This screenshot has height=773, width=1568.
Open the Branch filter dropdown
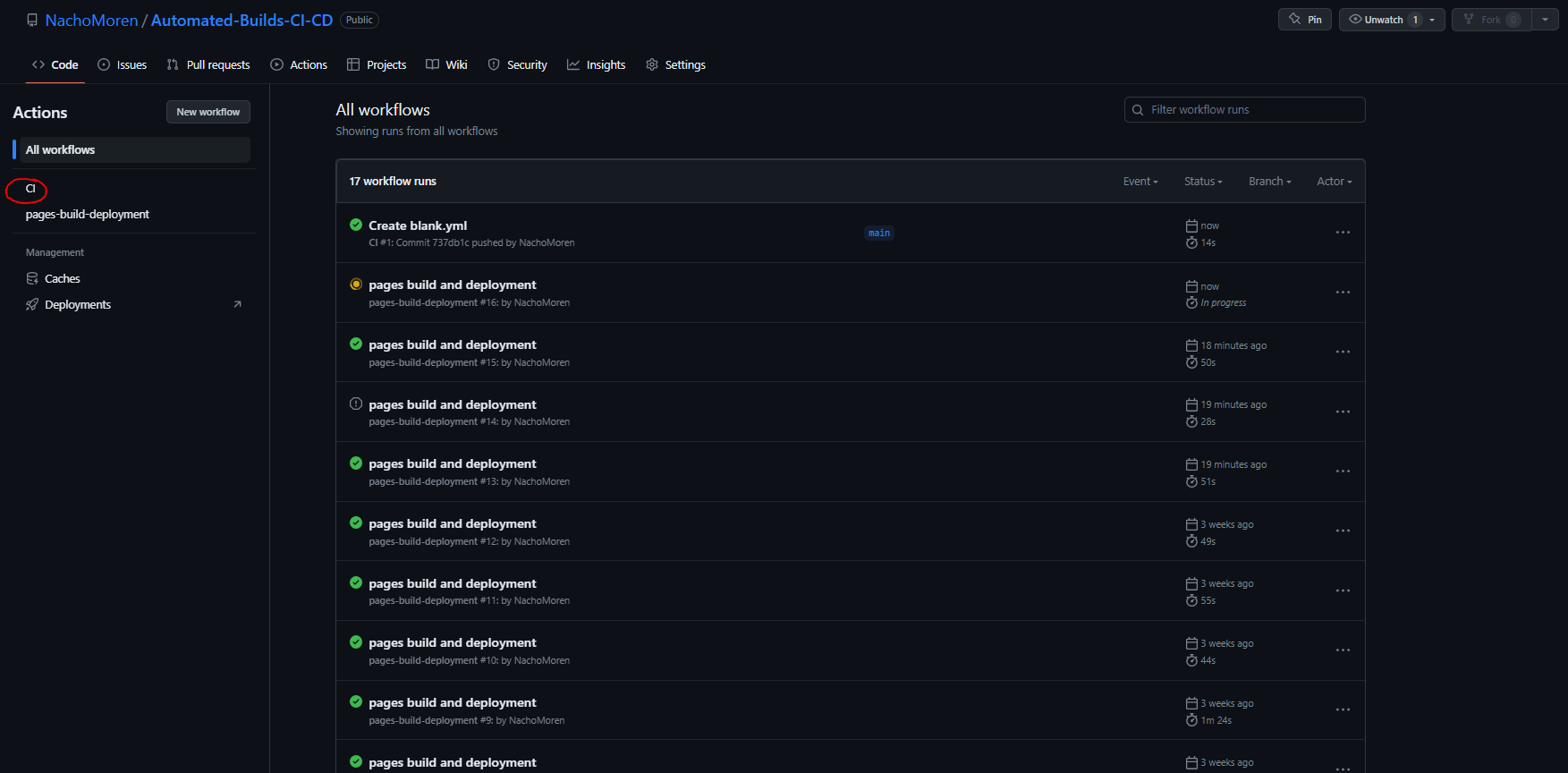1270,181
